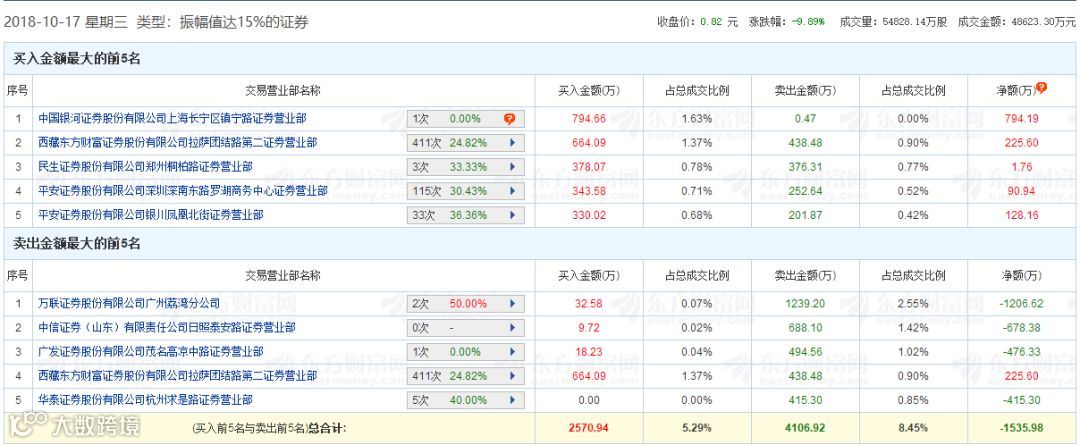This screenshot has width=1080, height=445.
Task: Click the orange question mark in 中国银河证券 row
Action: tap(509, 118)
